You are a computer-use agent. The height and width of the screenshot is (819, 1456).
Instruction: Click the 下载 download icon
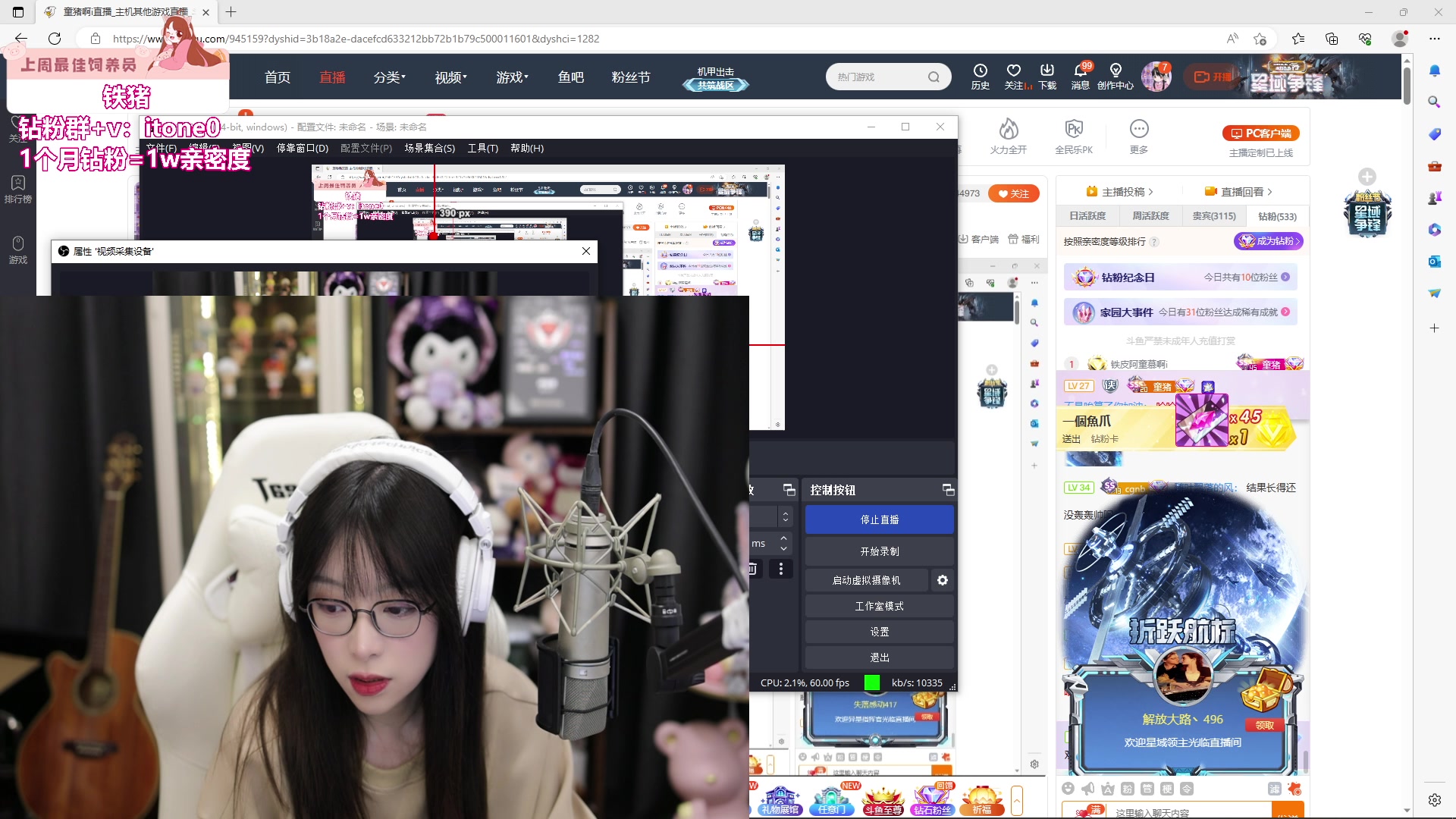[x=1047, y=71]
